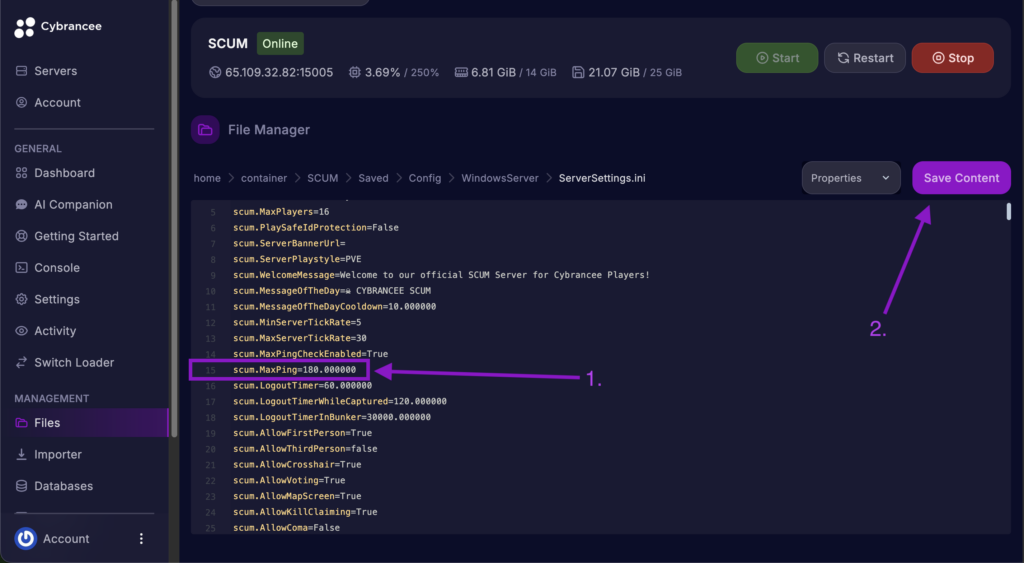Click the scum.PlaySafeIdProtection=False line
The width and height of the screenshot is (1024, 563).
pos(315,227)
